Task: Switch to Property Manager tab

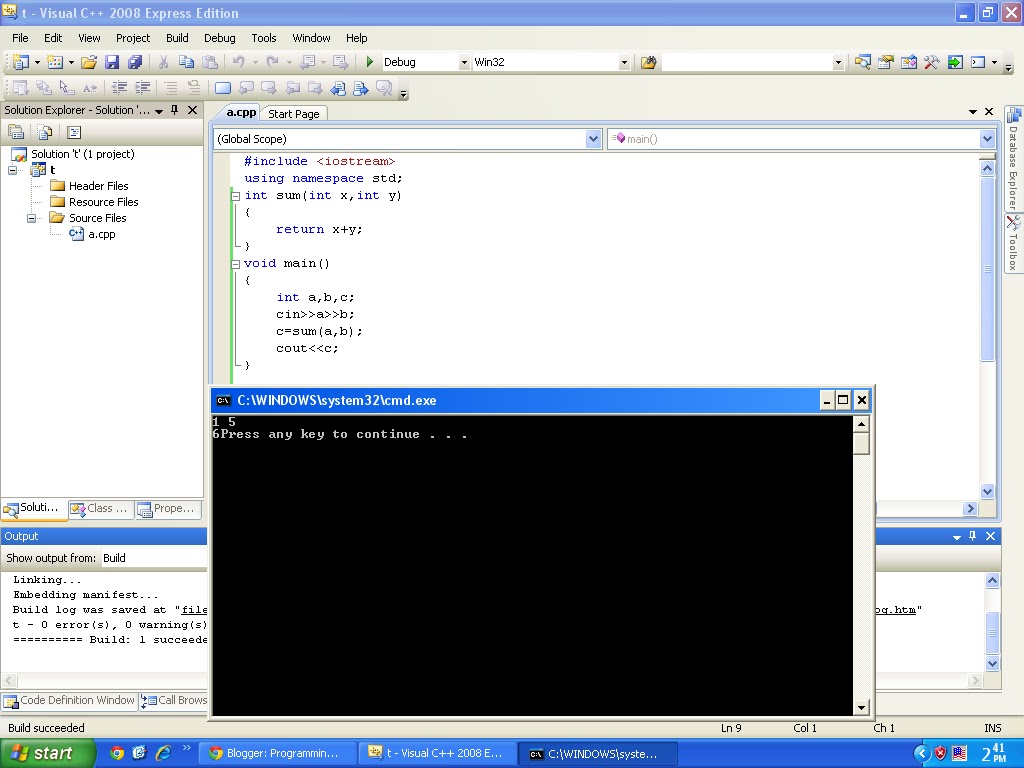Action: point(168,509)
